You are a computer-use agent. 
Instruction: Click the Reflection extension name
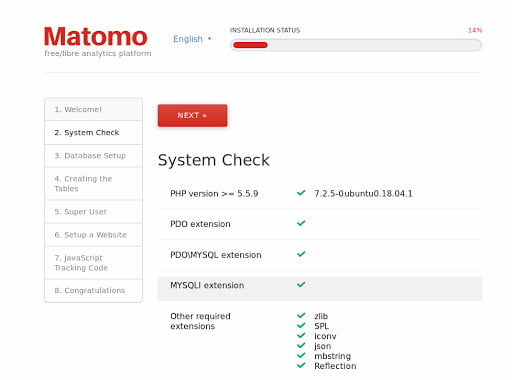tap(335, 366)
